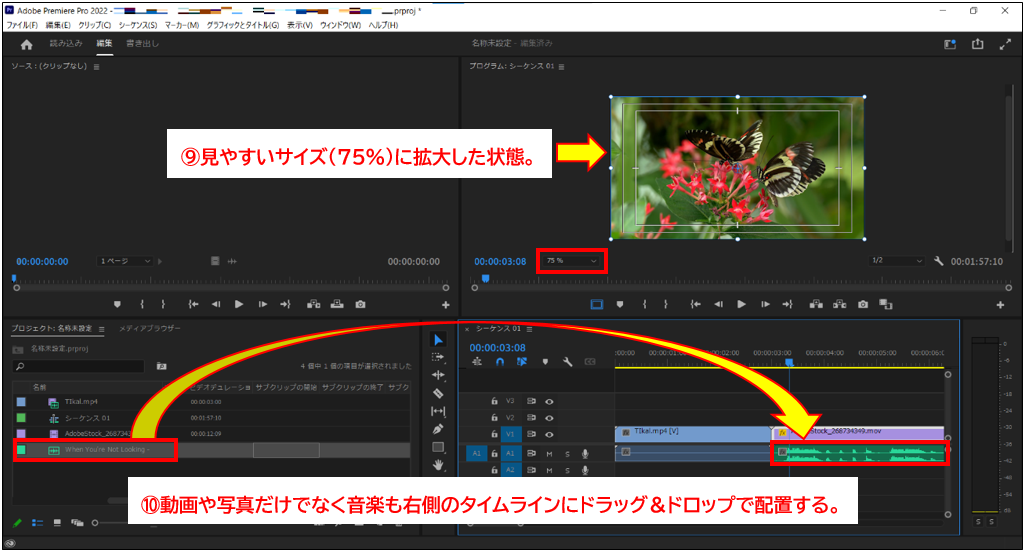This screenshot has height=552, width=1026.
Task: Select the Hand tool
Action: point(438,465)
